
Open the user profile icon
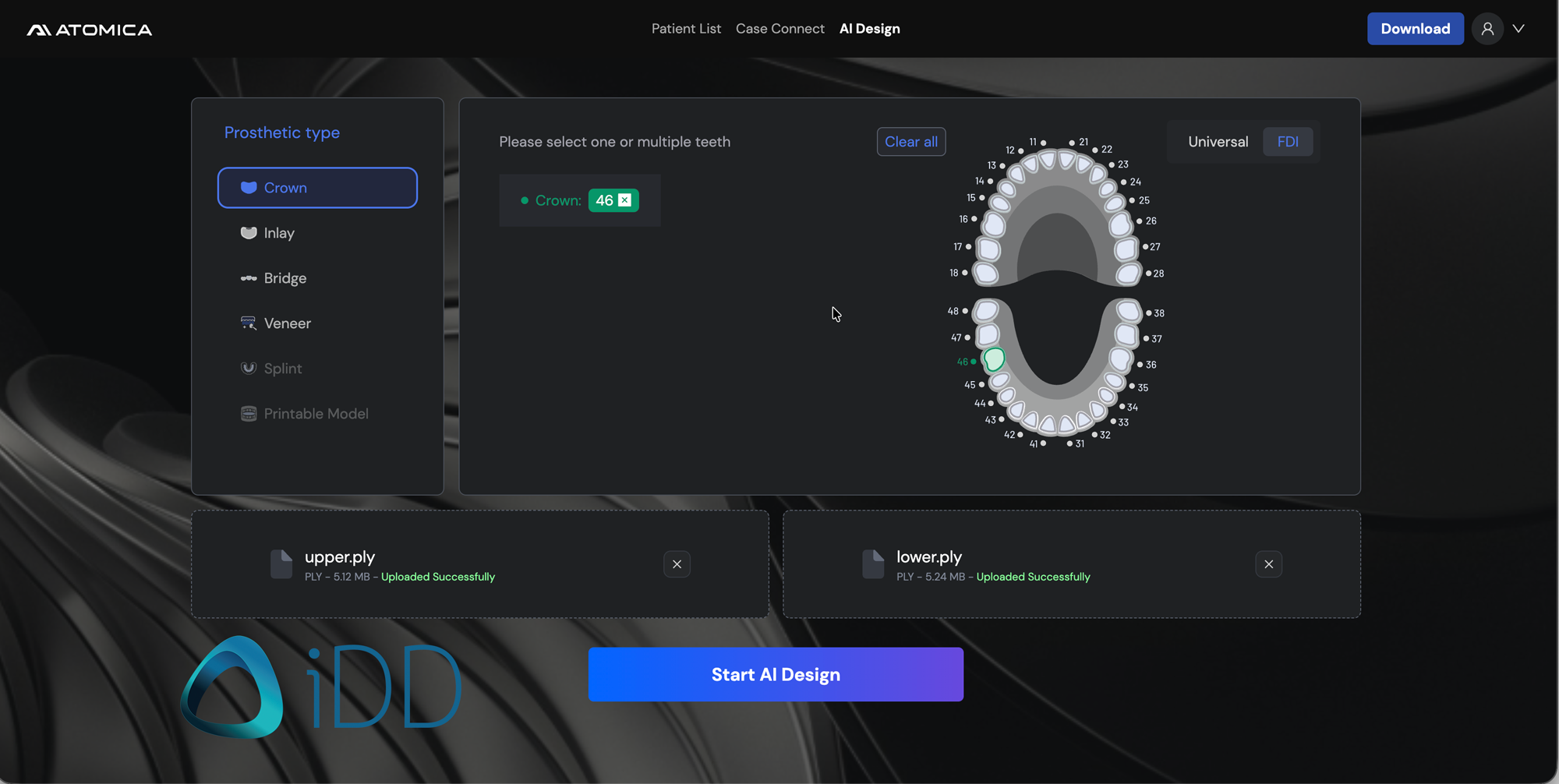click(x=1487, y=29)
